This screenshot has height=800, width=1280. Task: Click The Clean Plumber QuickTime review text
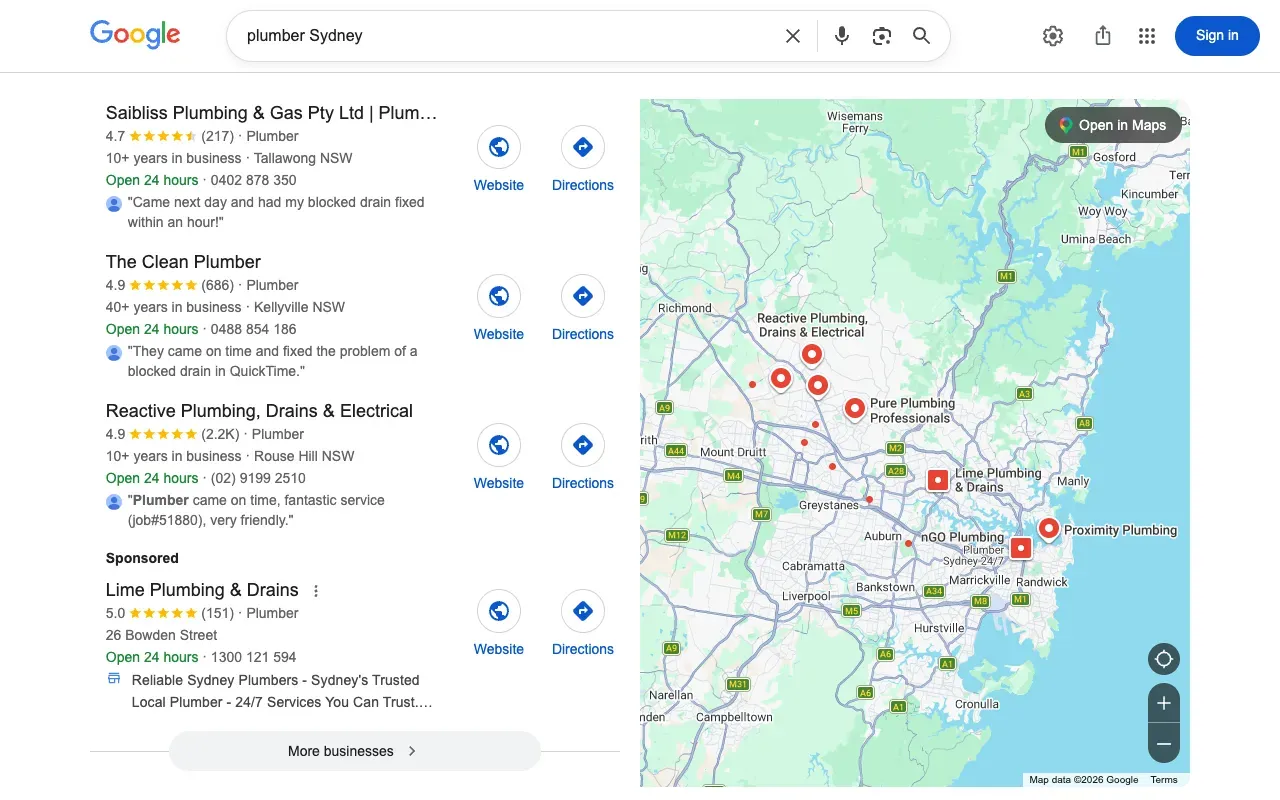point(273,361)
